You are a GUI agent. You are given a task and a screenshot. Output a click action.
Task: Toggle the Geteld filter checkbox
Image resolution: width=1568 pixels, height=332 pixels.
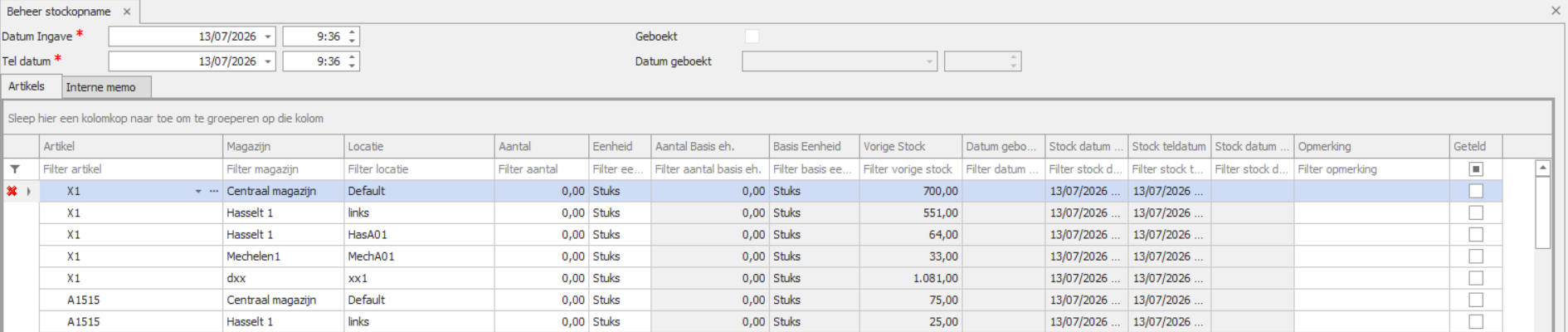1476,169
